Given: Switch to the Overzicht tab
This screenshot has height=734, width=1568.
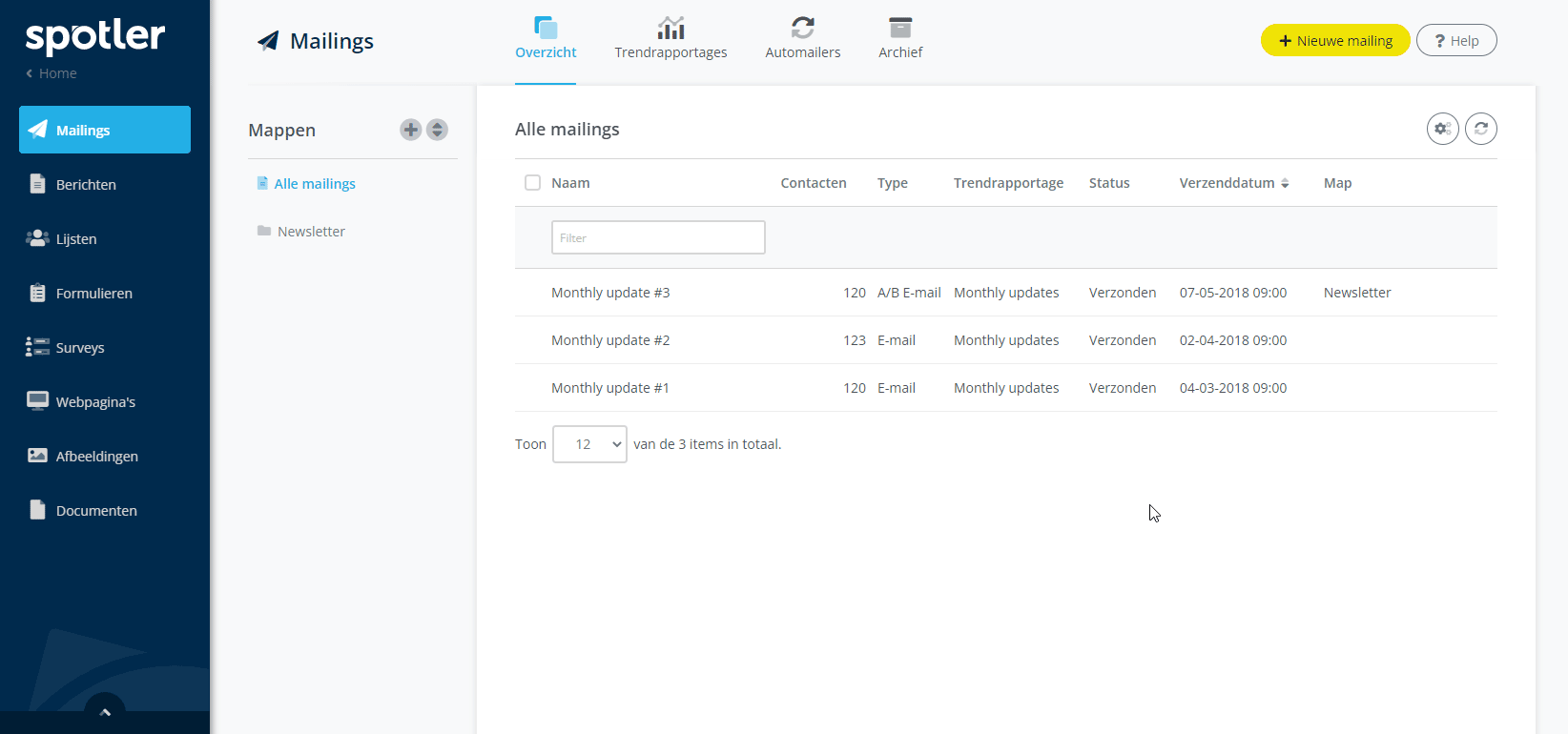Looking at the screenshot, I should 546,40.
